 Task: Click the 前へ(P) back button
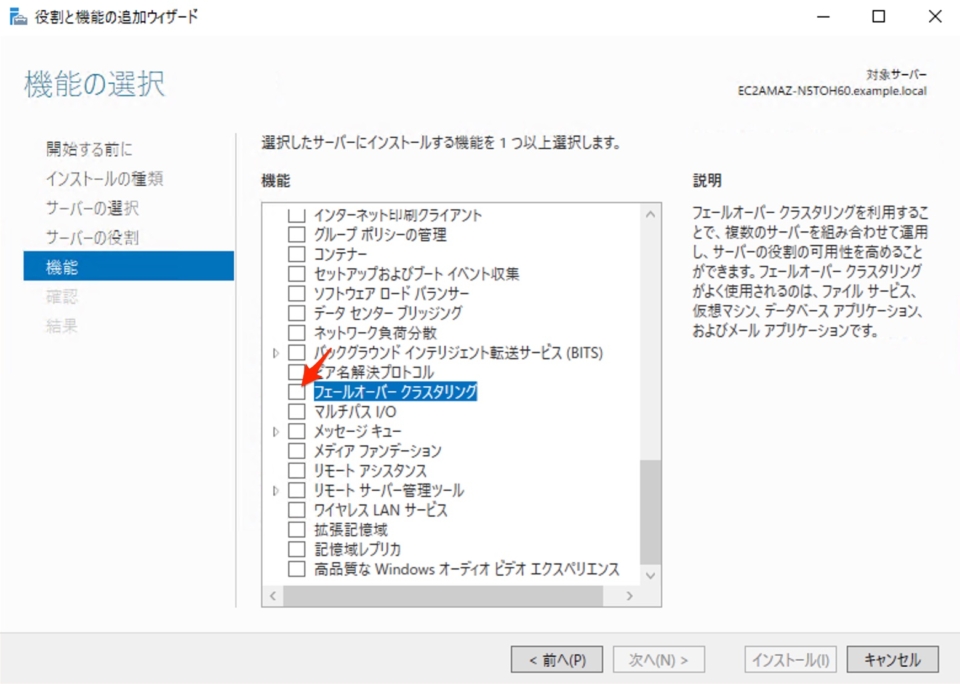point(557,660)
